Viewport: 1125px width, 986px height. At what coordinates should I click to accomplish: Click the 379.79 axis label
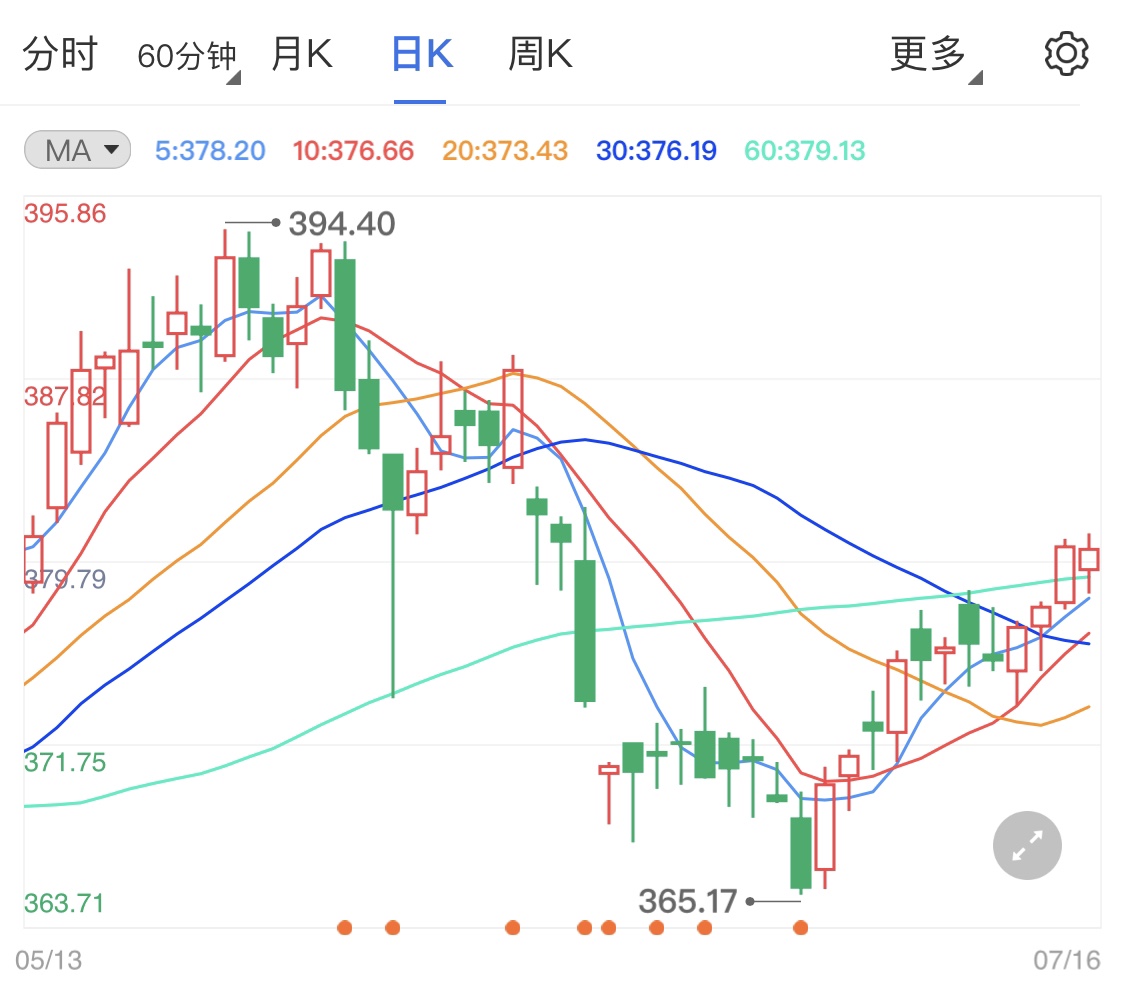pyautogui.click(x=65, y=578)
